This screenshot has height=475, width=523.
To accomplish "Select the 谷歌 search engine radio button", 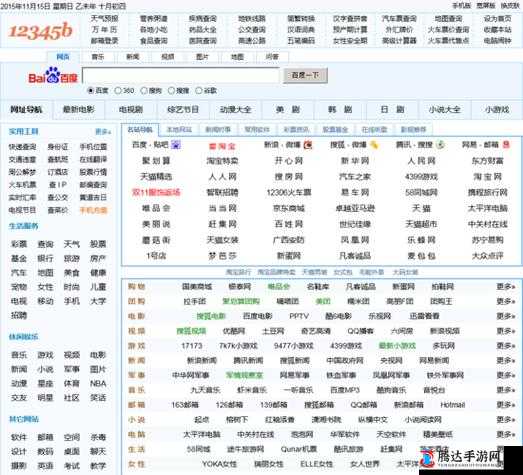I will click(x=198, y=90).
